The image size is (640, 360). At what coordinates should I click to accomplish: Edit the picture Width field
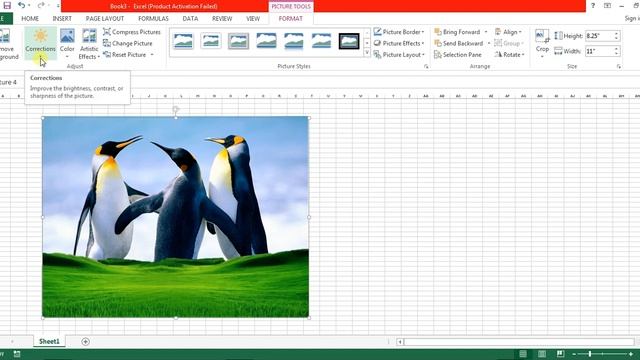tap(600, 51)
